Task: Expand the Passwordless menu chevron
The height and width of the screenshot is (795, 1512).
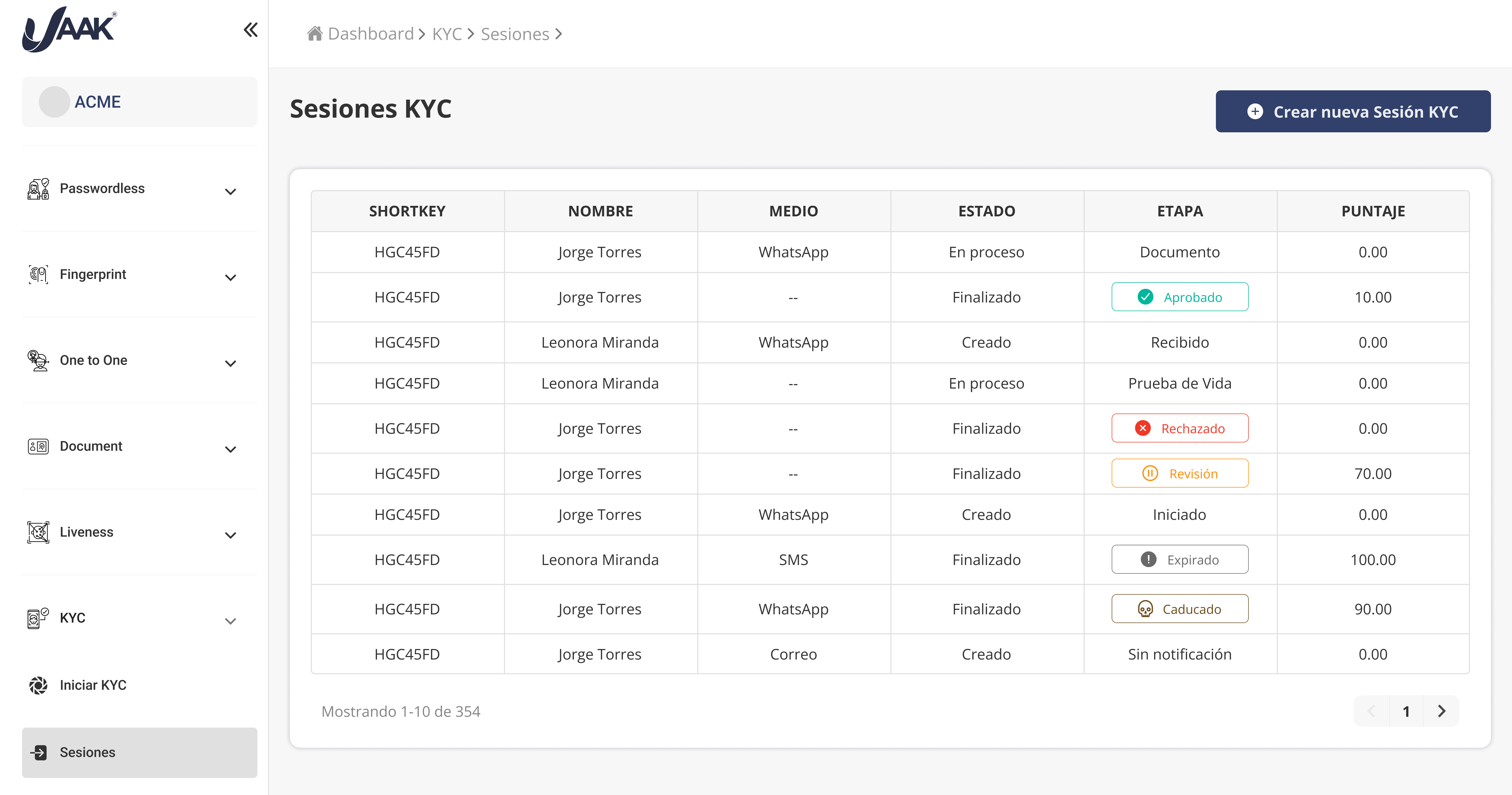Action: 231,191
